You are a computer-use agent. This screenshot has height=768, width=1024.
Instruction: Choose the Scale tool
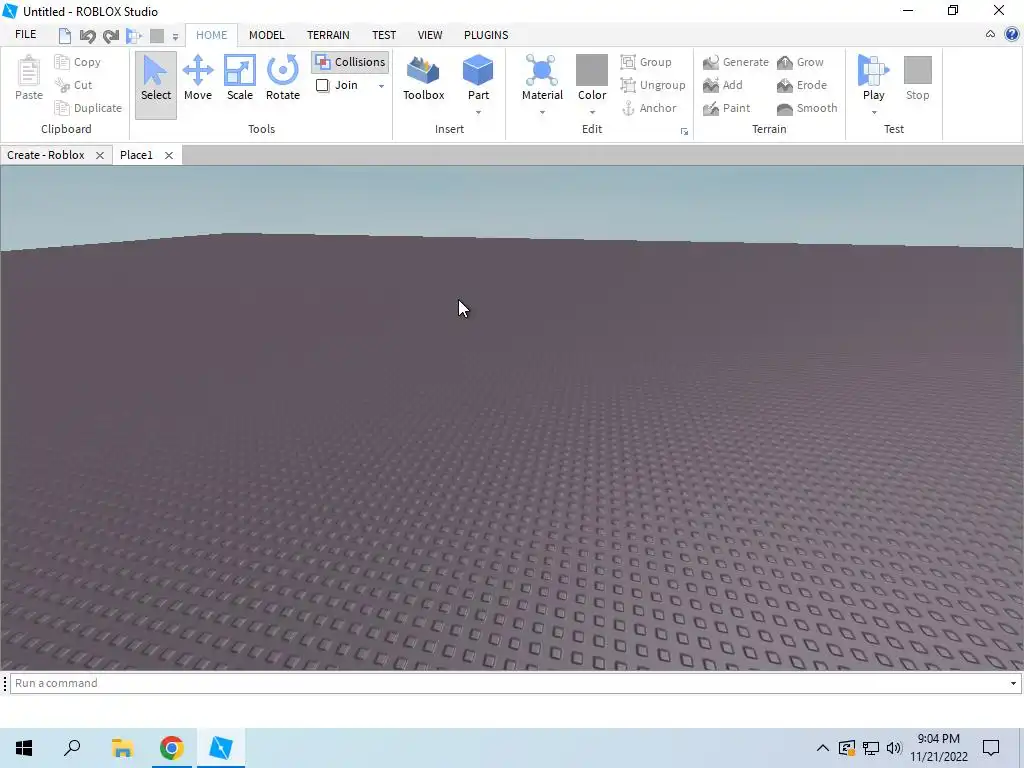coord(240,80)
